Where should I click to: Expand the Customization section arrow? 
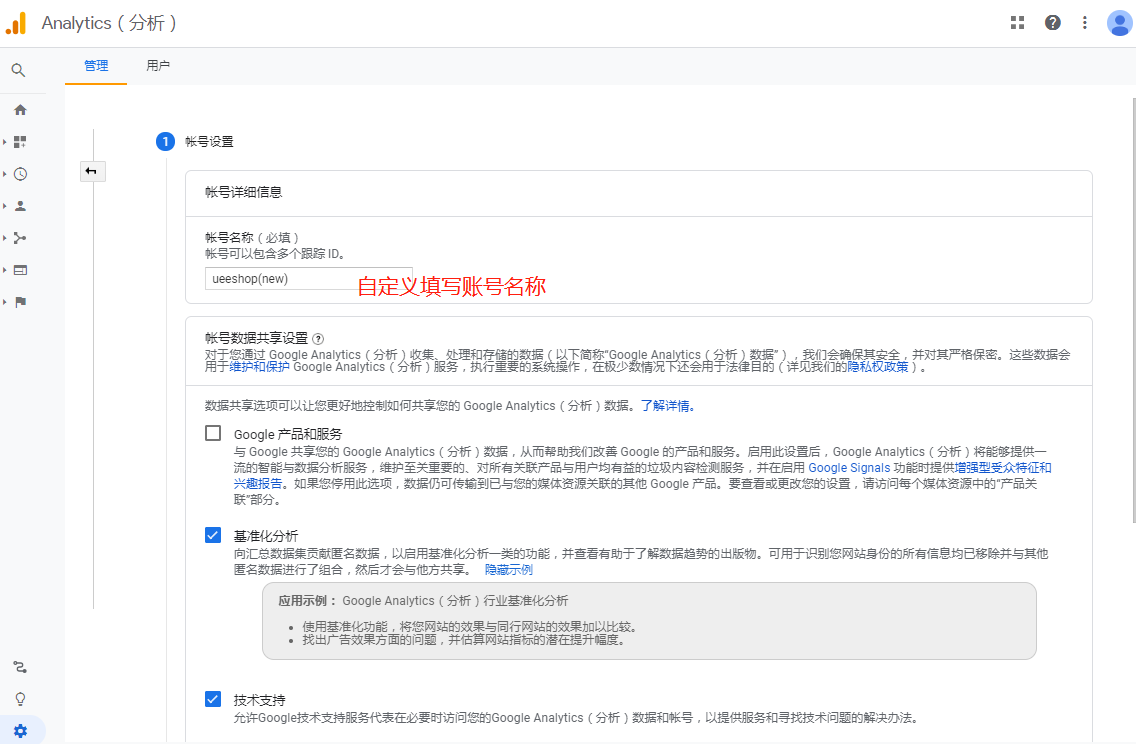(5, 142)
